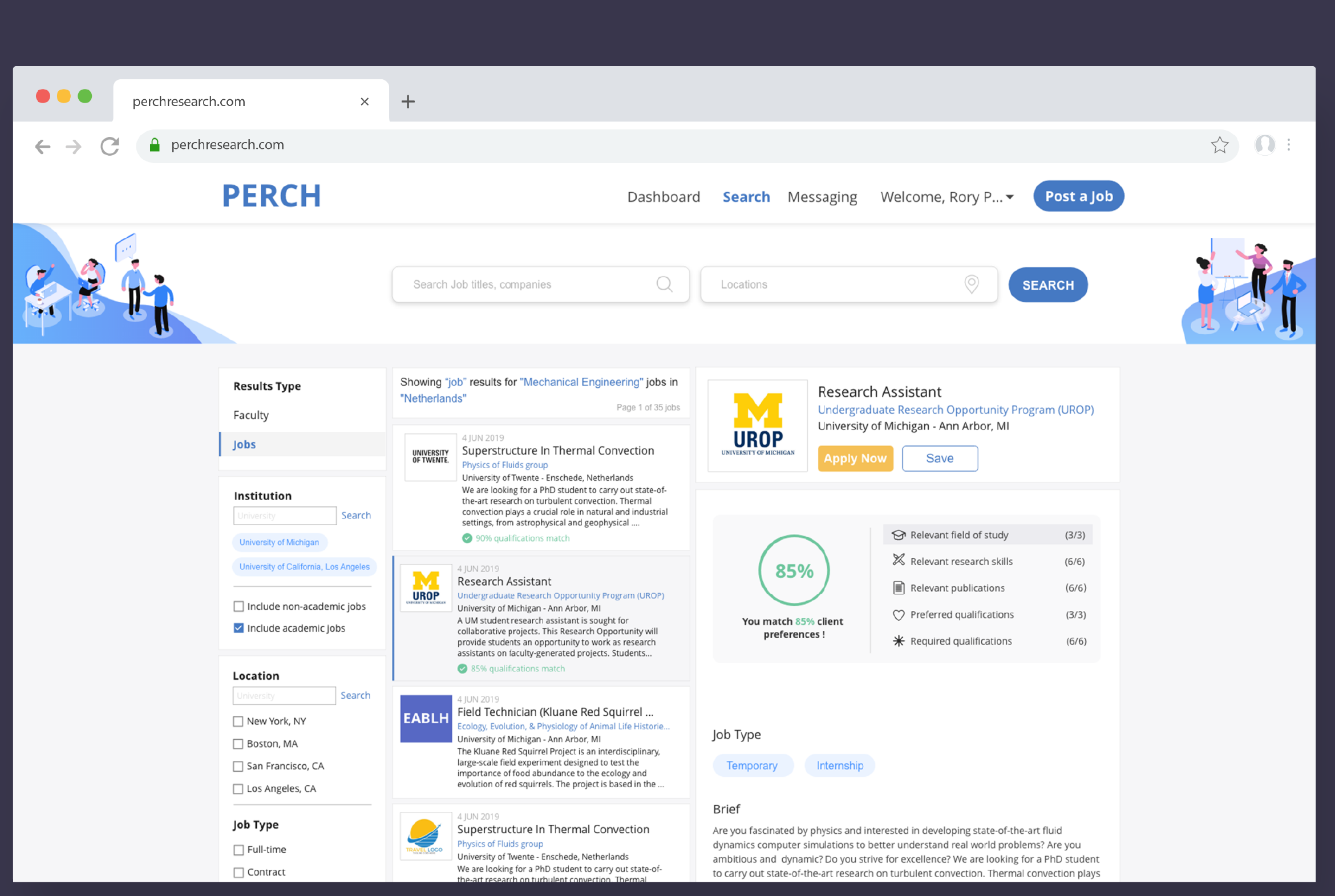
Task: Go back with browser back arrow
Action: click(x=43, y=147)
